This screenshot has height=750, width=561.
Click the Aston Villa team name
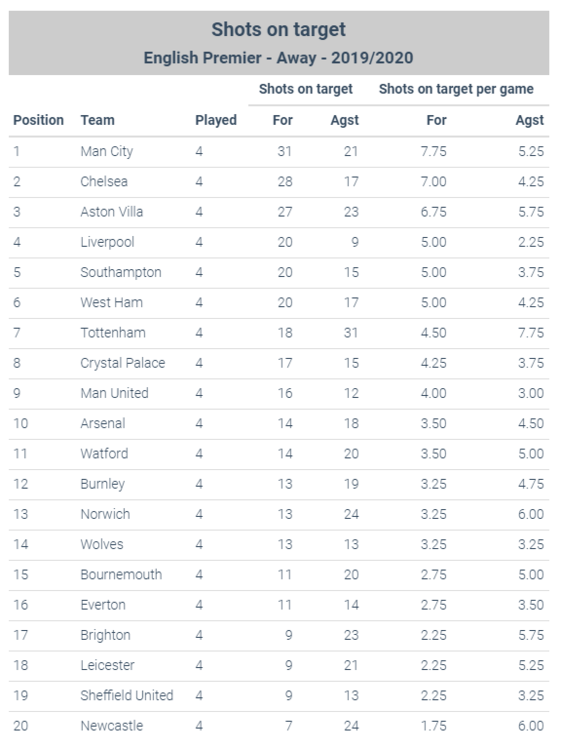(x=111, y=212)
